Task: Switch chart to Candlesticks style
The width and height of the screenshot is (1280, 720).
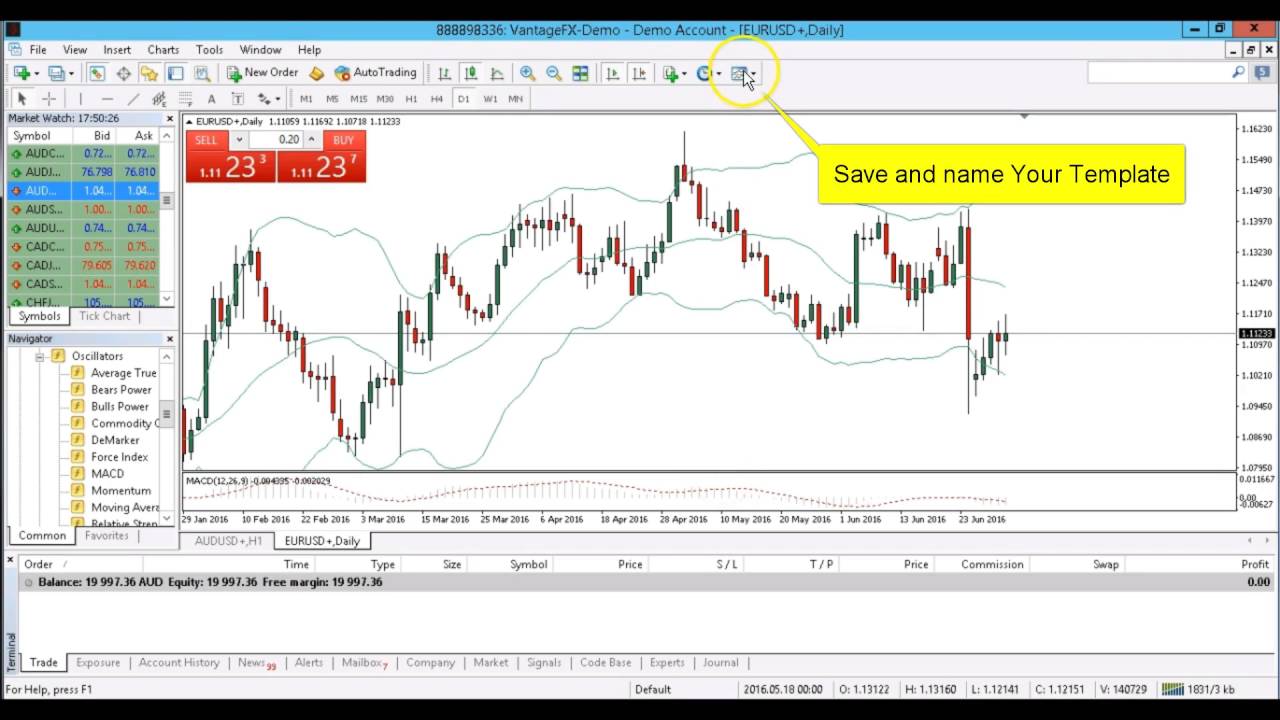Action: point(470,73)
